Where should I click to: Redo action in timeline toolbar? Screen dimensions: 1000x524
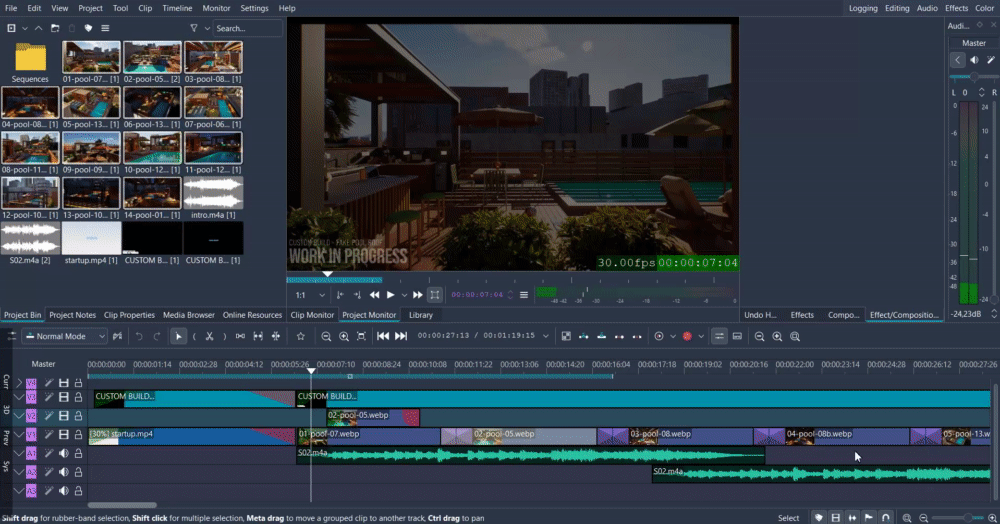coord(156,336)
